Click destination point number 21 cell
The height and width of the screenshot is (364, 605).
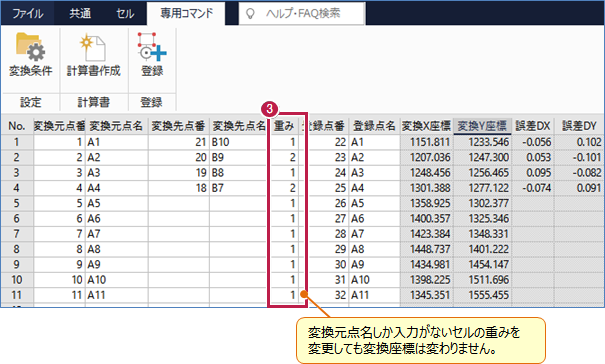tap(179, 142)
